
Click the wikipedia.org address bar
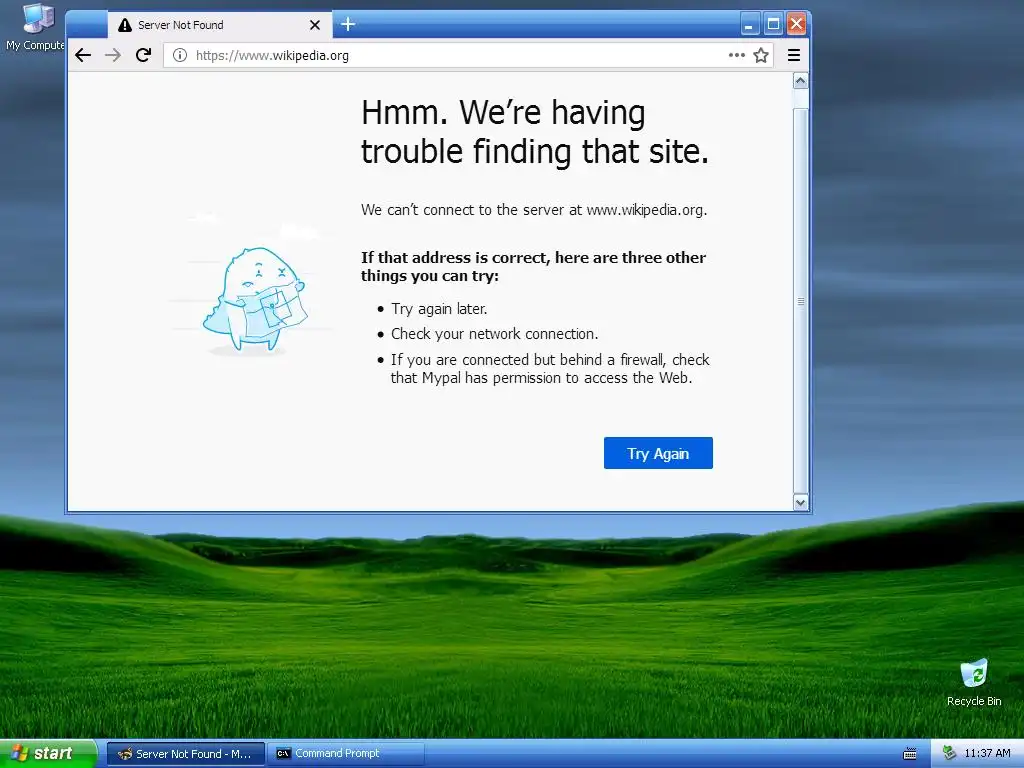click(468, 56)
